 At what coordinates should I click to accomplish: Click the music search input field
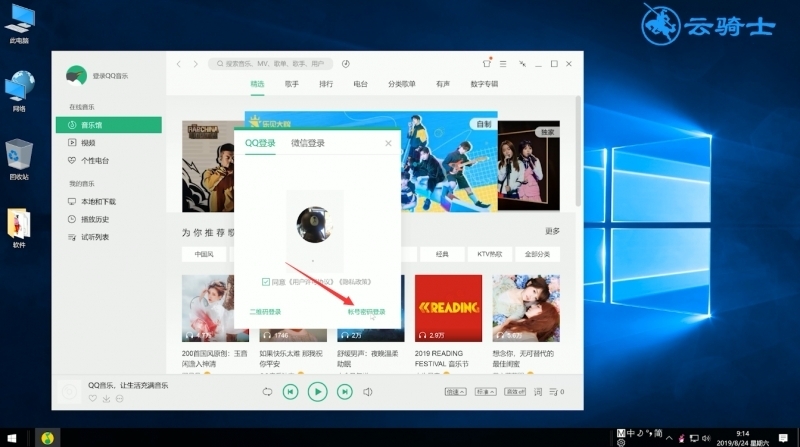(270, 64)
